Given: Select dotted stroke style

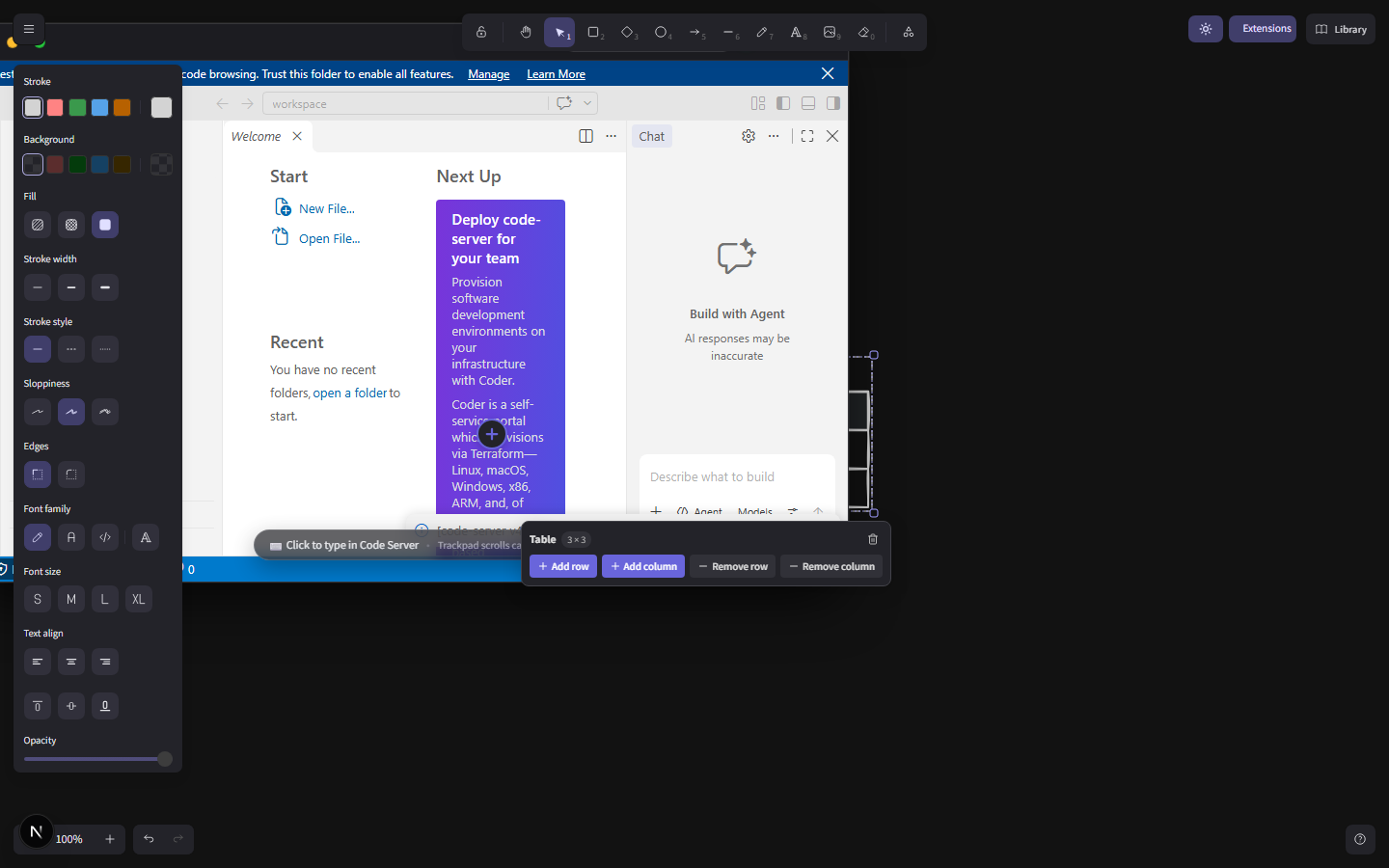Looking at the screenshot, I should (x=105, y=349).
